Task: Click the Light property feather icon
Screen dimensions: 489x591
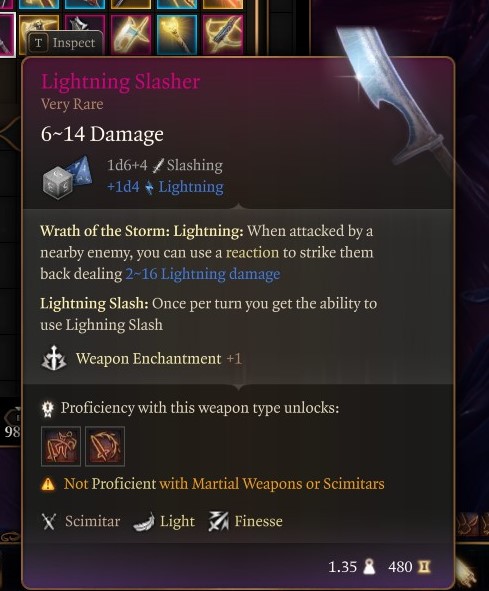Action: (144, 522)
